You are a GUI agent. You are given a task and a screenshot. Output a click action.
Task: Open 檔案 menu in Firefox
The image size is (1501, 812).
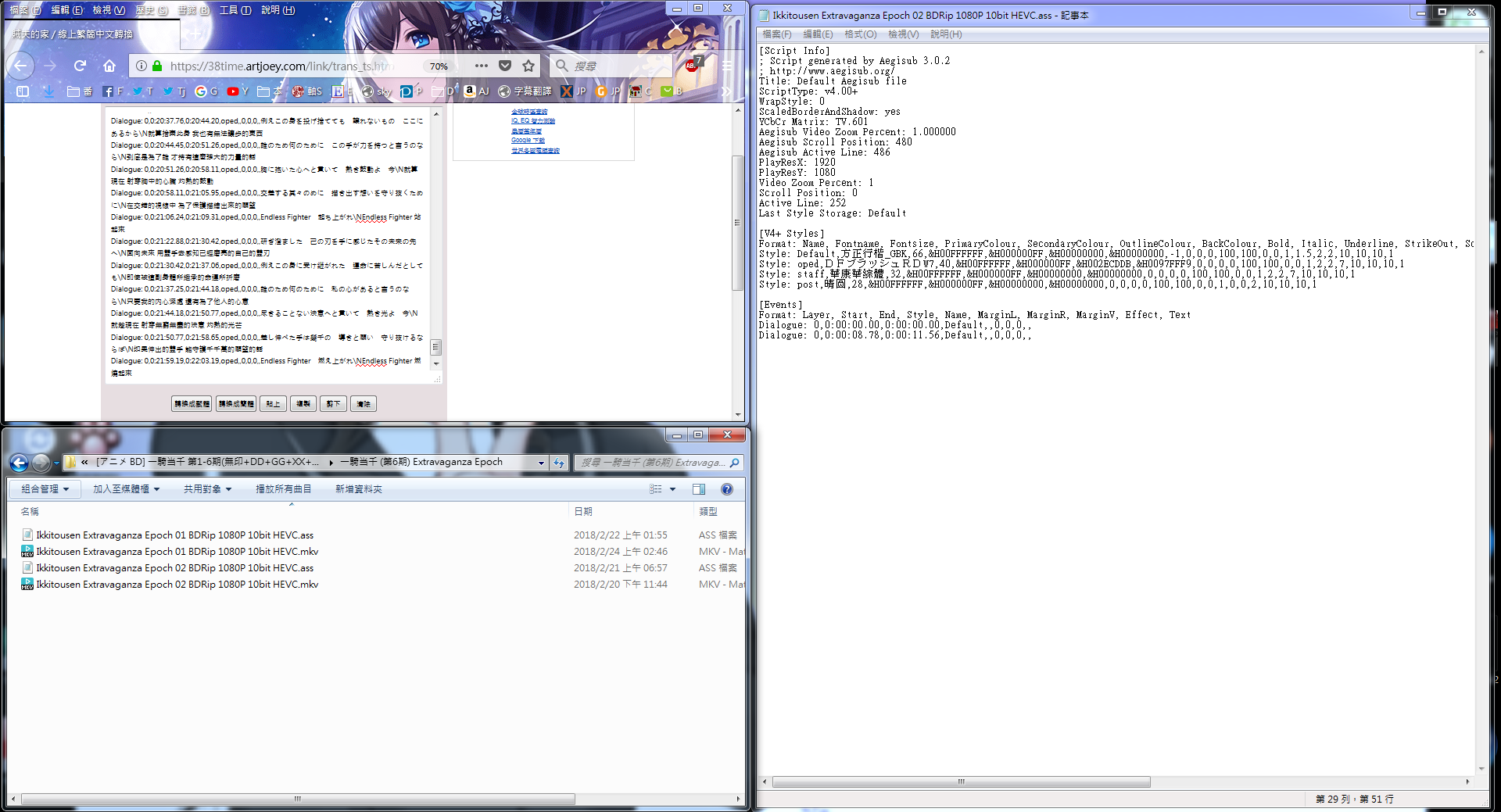click(x=24, y=9)
